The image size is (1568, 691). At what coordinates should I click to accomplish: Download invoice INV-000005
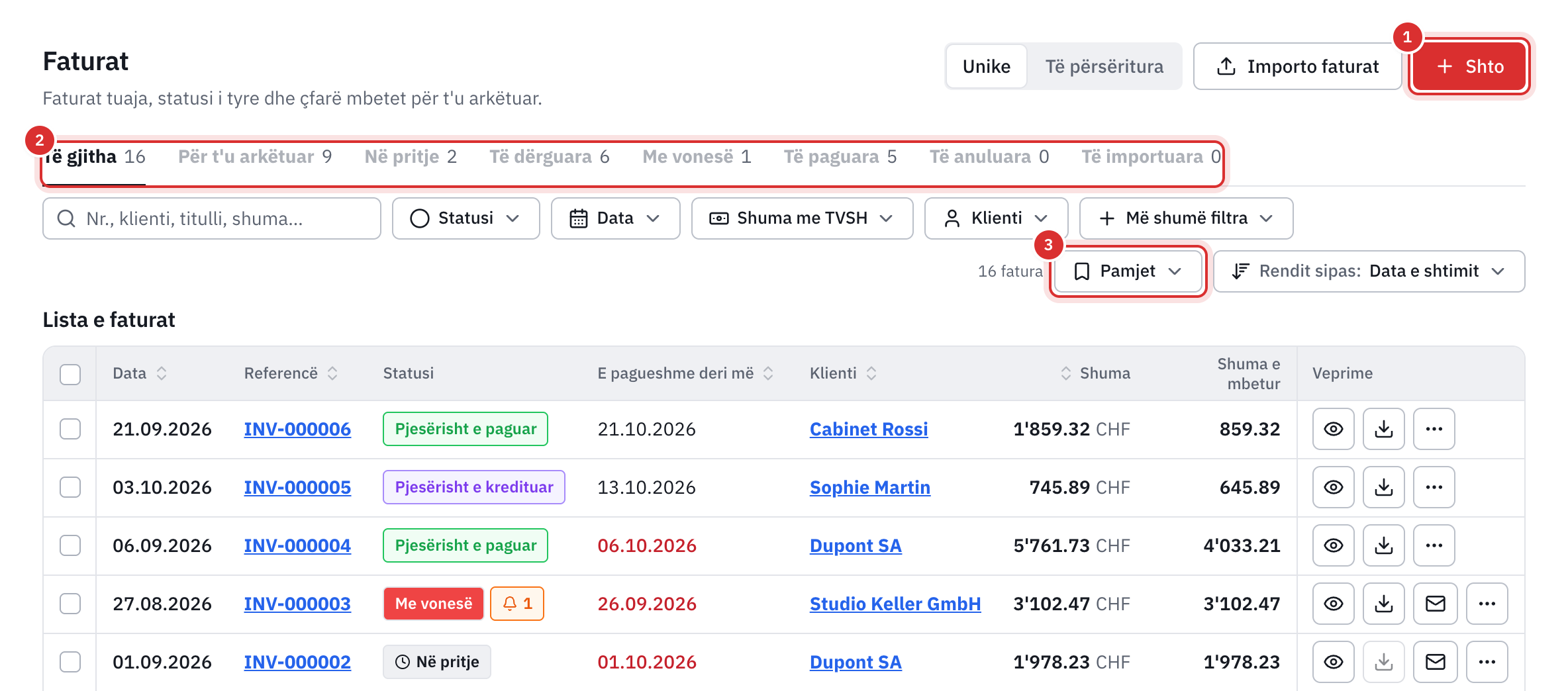coord(1383,487)
